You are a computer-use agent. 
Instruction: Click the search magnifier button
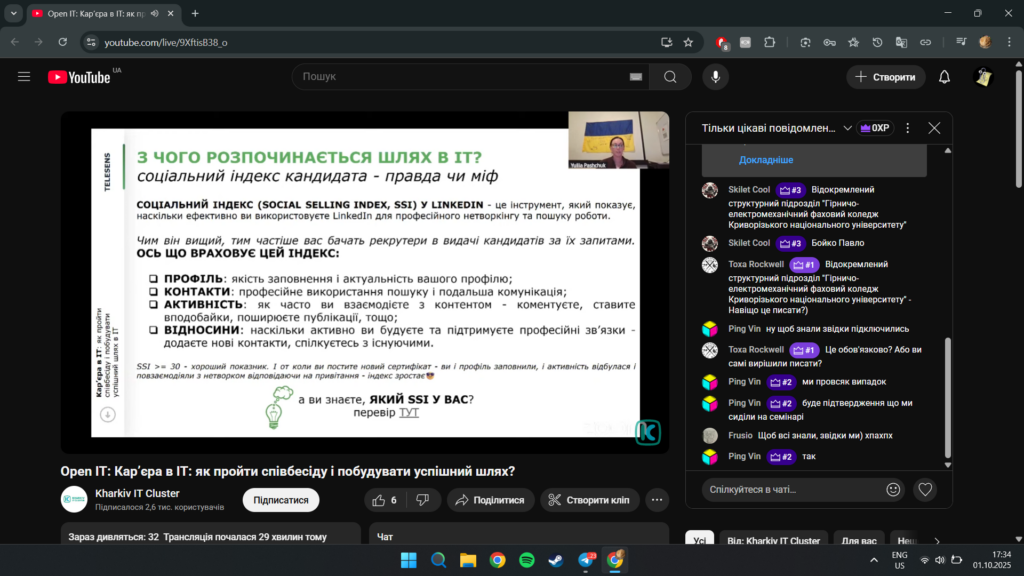coord(670,77)
